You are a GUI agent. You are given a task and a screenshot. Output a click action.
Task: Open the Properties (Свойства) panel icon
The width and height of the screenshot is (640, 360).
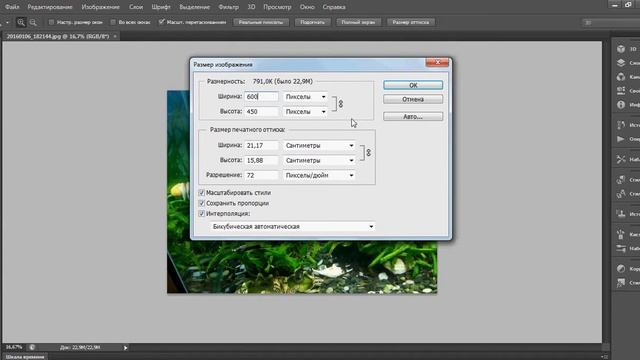[621, 91]
